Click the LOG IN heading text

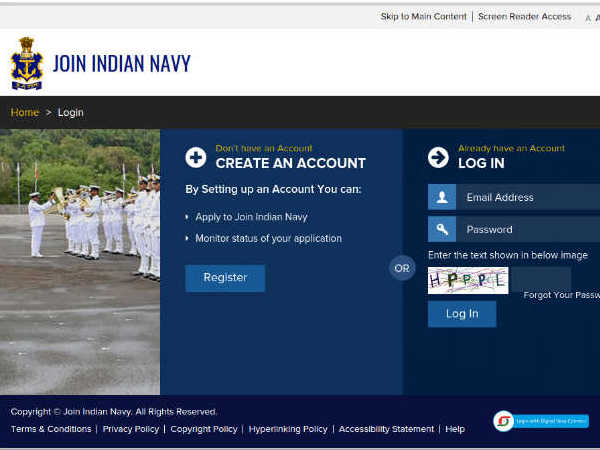pos(481,163)
